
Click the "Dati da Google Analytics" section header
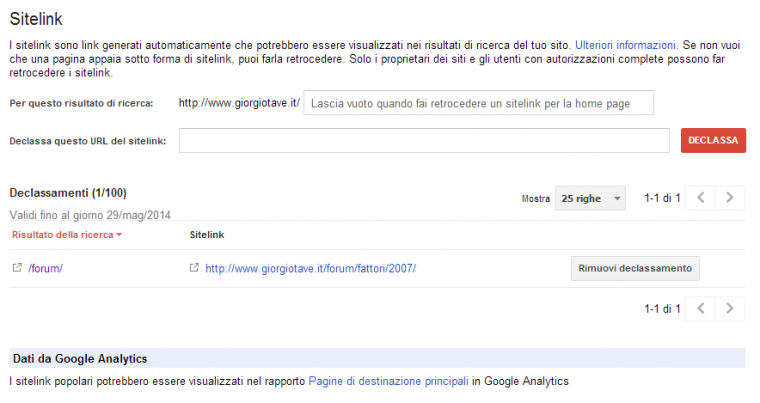[80, 358]
